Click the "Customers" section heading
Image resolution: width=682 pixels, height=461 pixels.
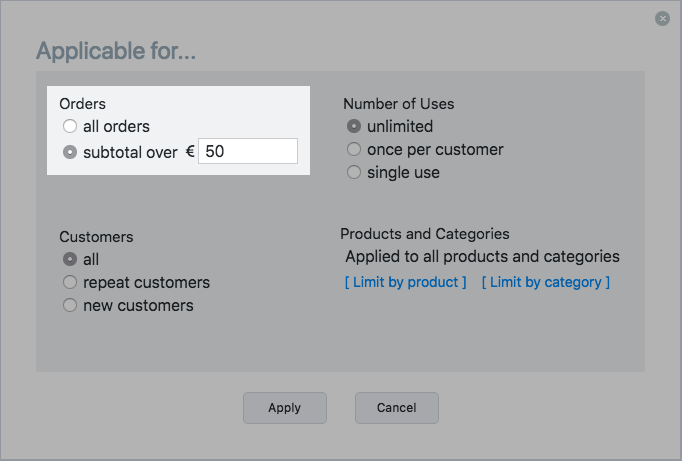tap(96, 237)
